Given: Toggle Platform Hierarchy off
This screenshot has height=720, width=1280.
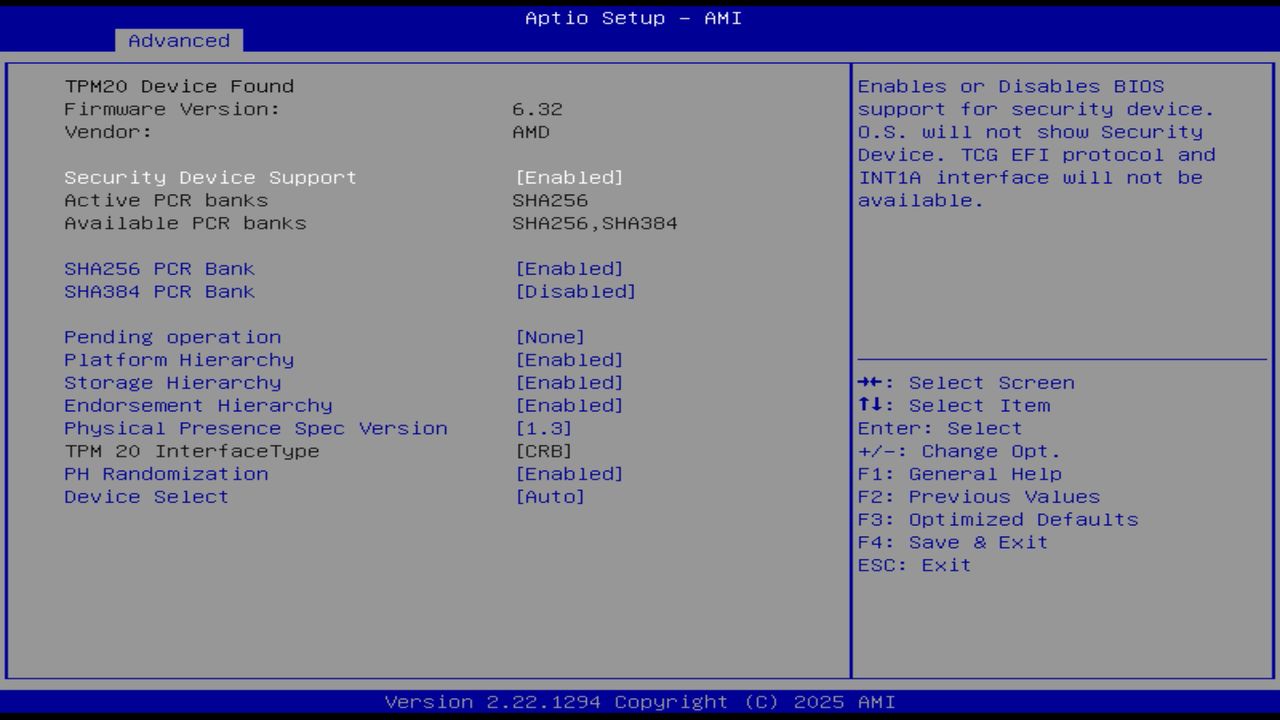Looking at the screenshot, I should click(178, 360).
